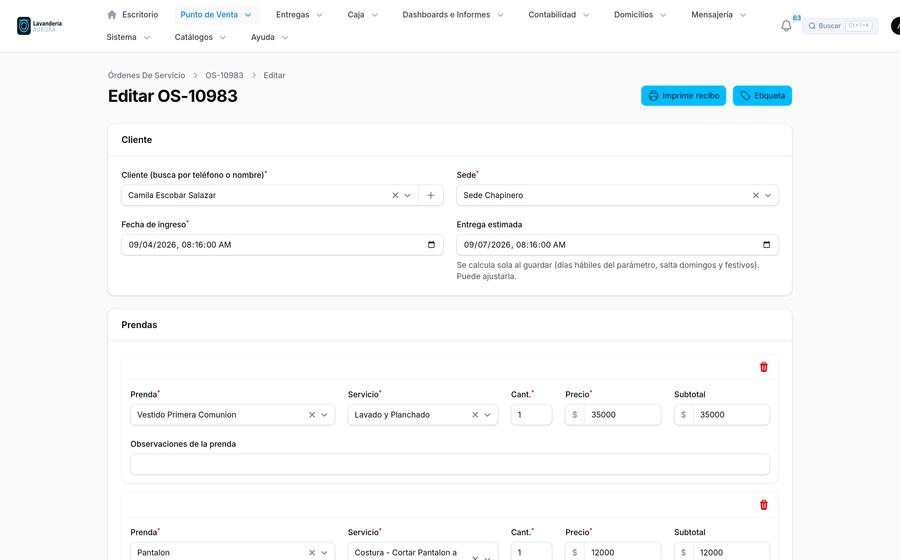Click the Cliente section heading

(x=137, y=139)
